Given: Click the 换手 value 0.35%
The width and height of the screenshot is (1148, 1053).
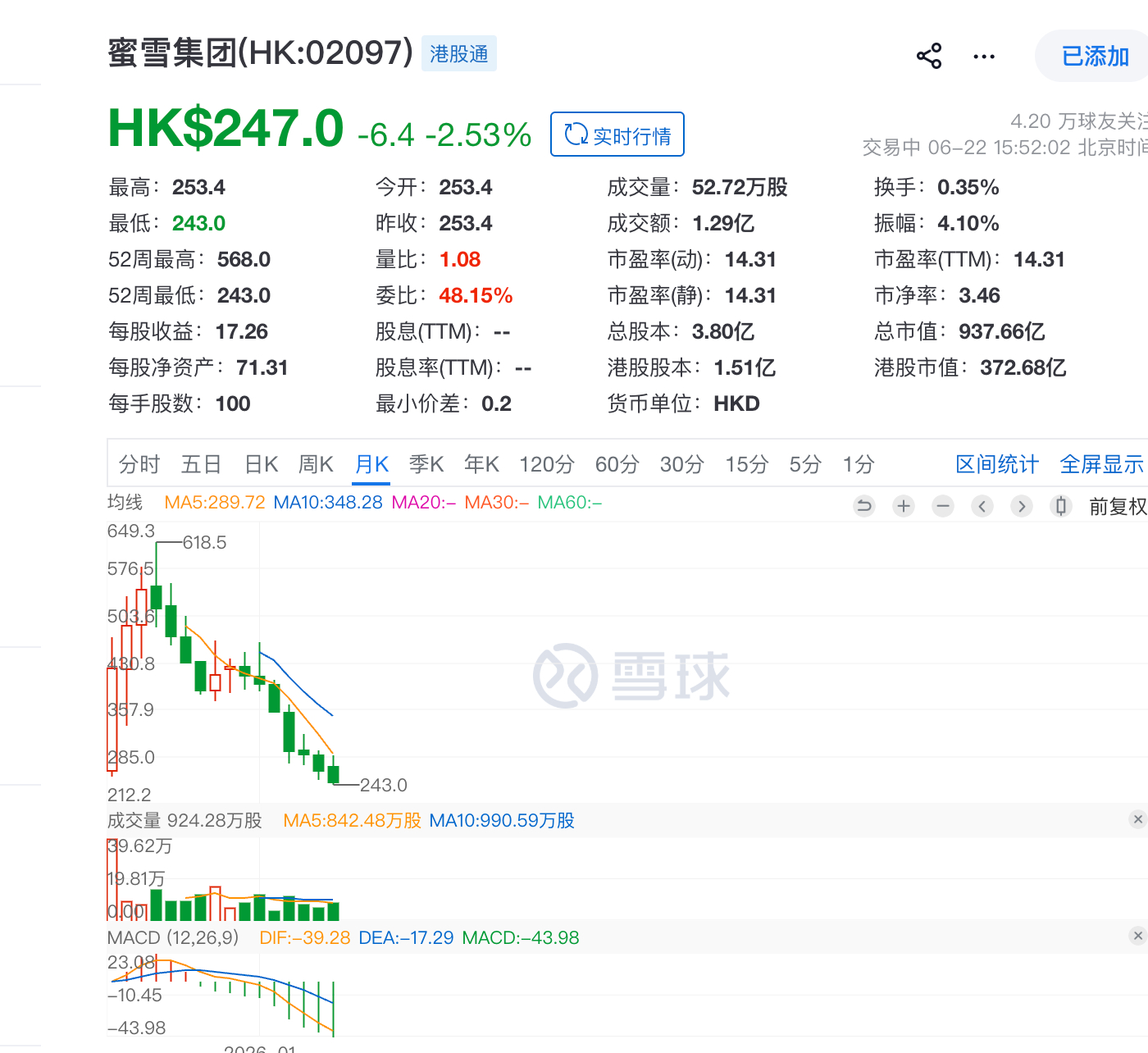Looking at the screenshot, I should tap(968, 187).
